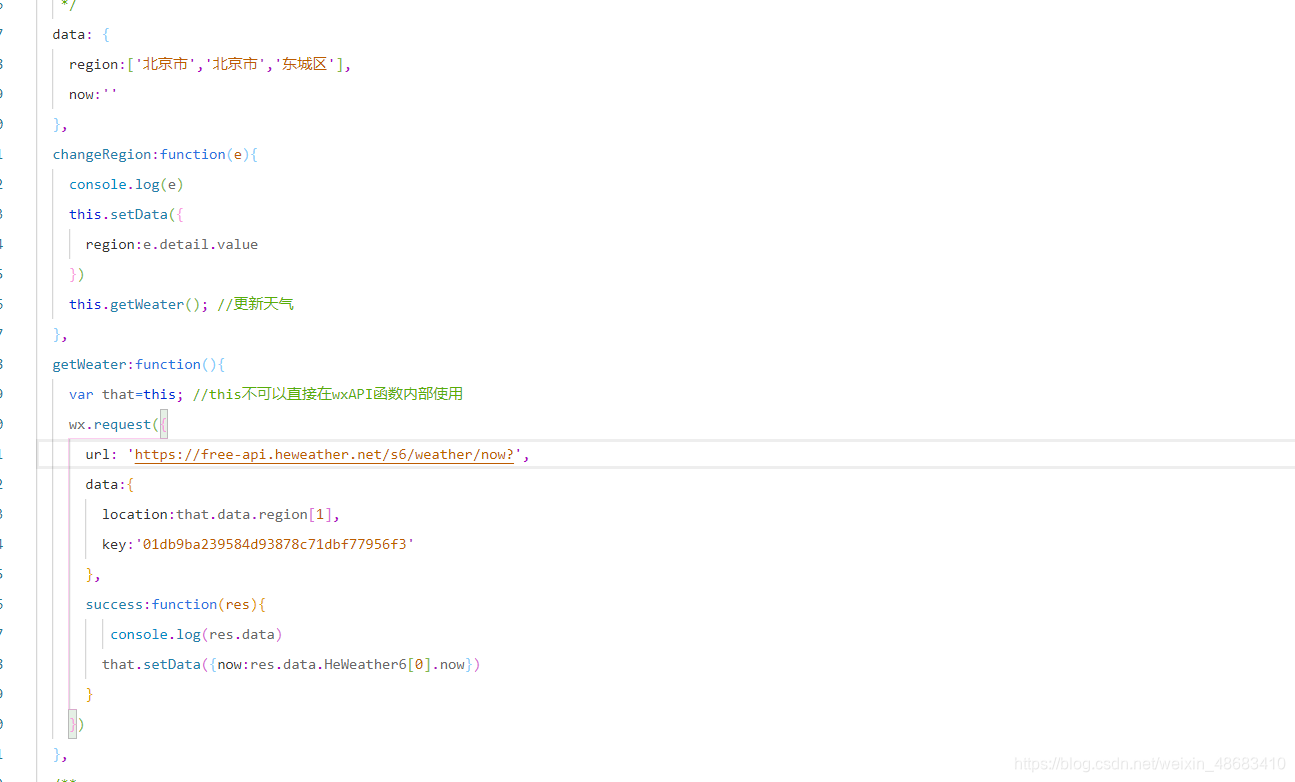Click the console.log(e) statement
This screenshot has width=1295, height=782.
click(126, 184)
